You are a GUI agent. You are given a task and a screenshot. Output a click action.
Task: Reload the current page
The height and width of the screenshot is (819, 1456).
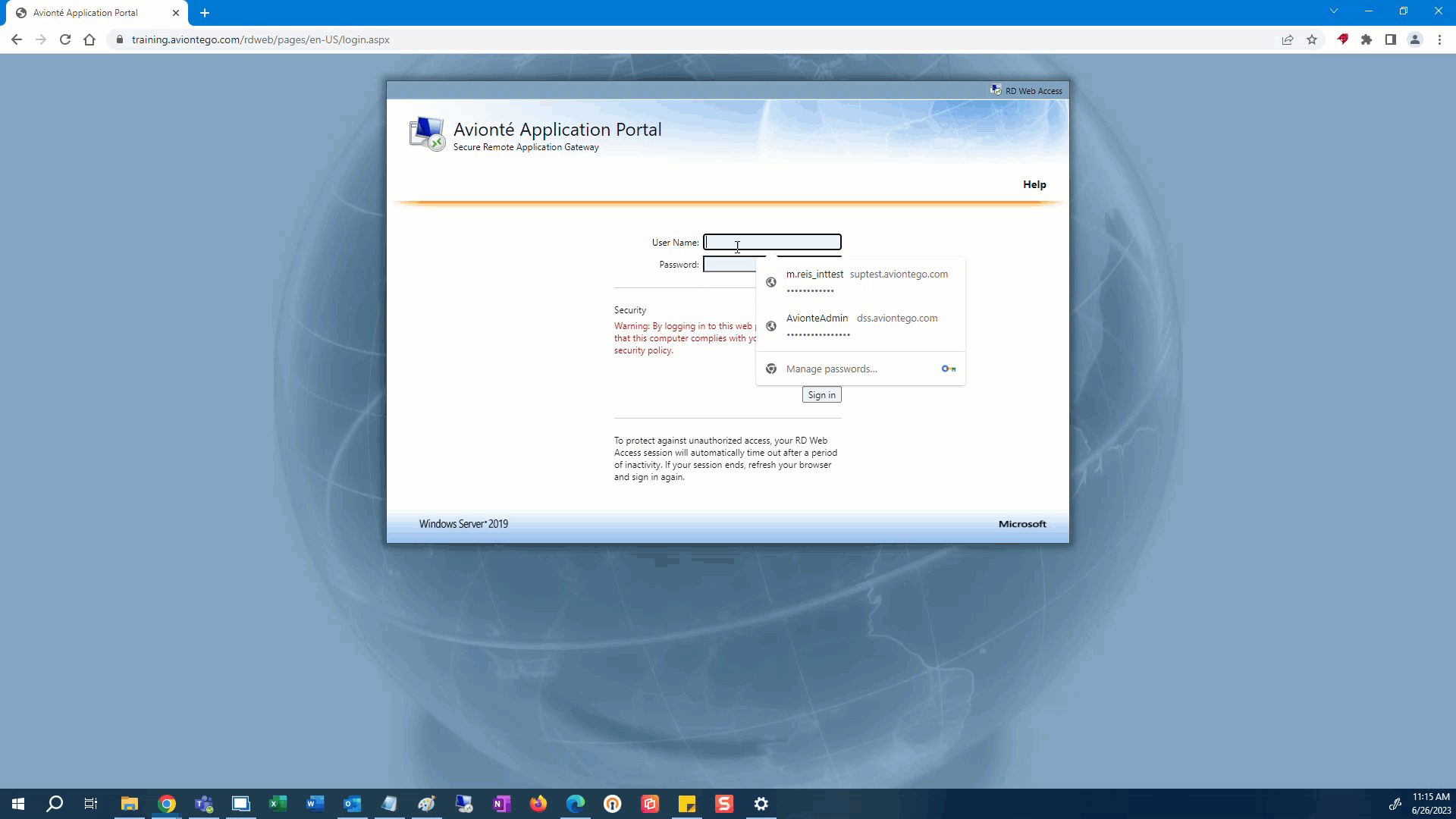[65, 39]
